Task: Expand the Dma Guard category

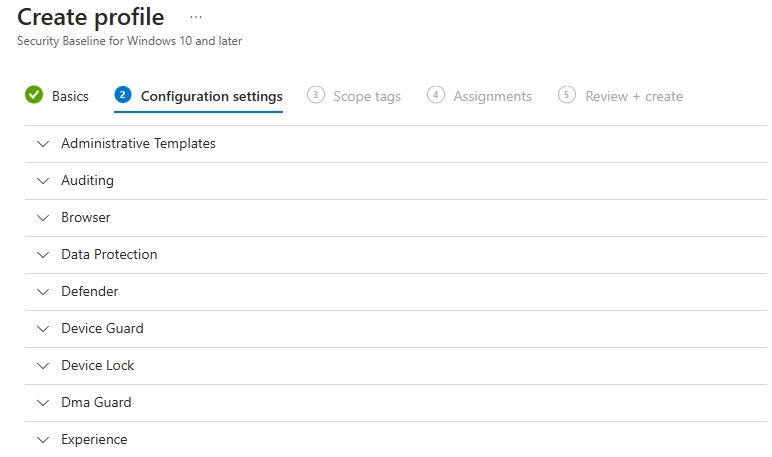Action: 96,403
